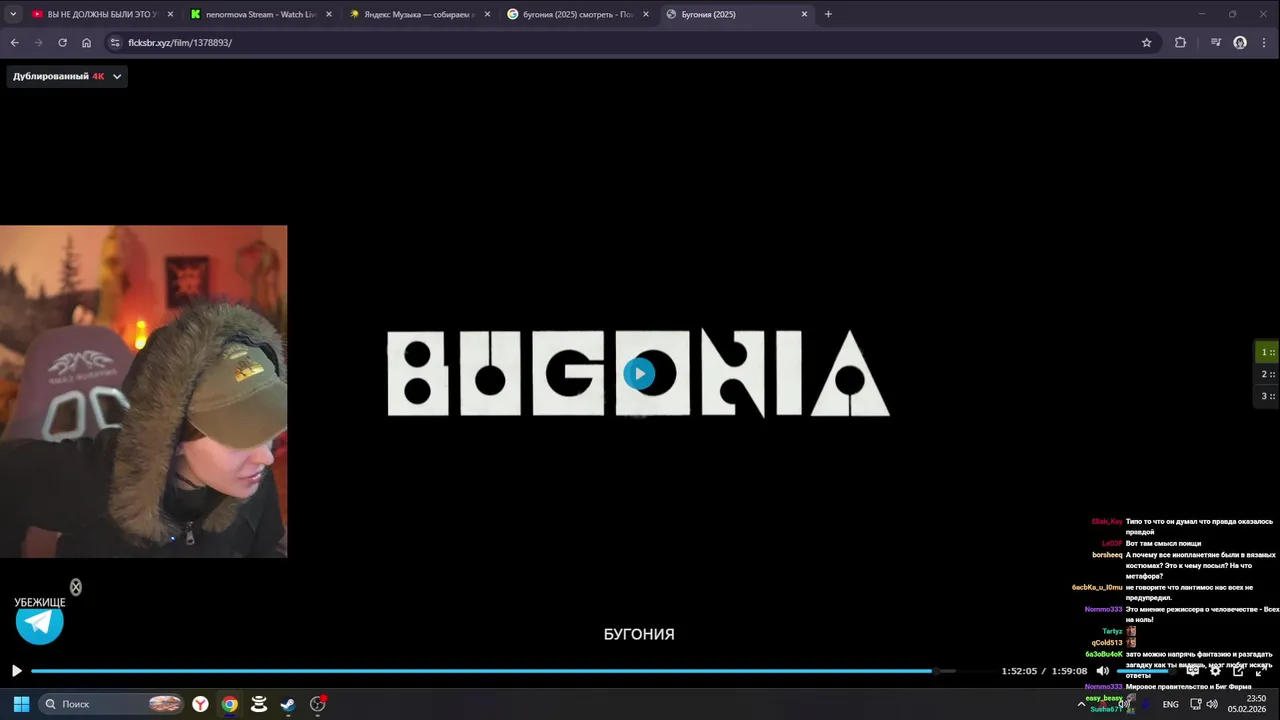Viewport: 1280px width, 720px height.
Task: Open the Chrome profile avatar
Action: [x=1240, y=43]
